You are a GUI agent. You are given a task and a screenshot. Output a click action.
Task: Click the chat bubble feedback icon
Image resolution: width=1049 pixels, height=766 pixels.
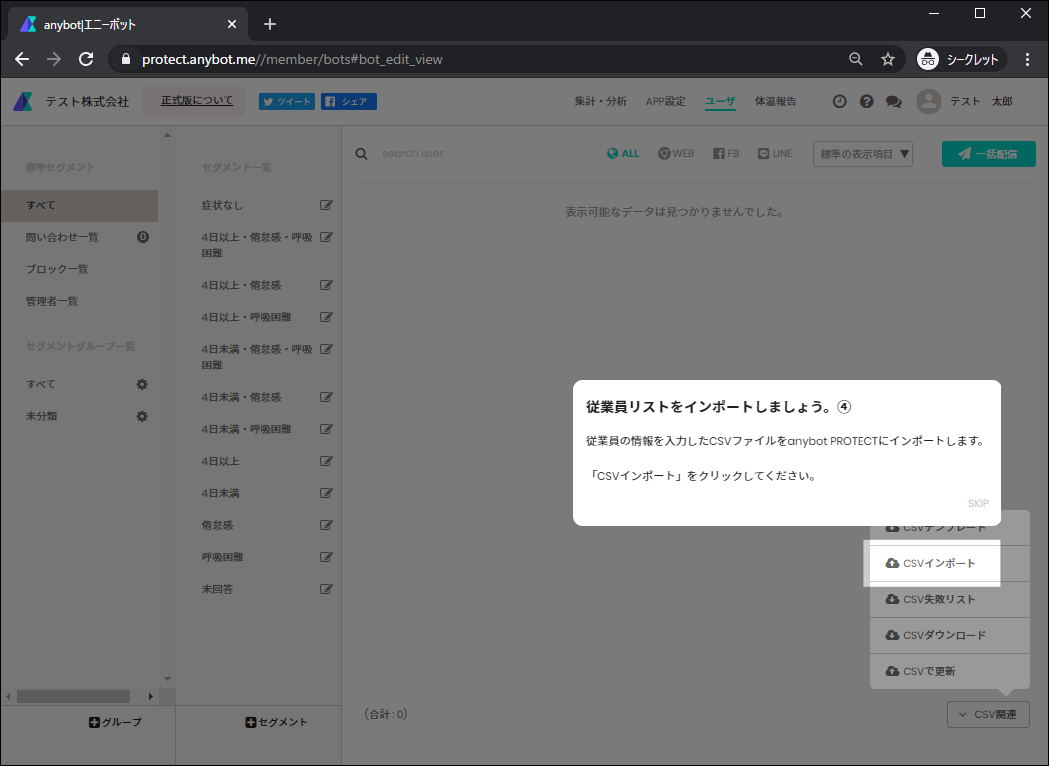[893, 101]
